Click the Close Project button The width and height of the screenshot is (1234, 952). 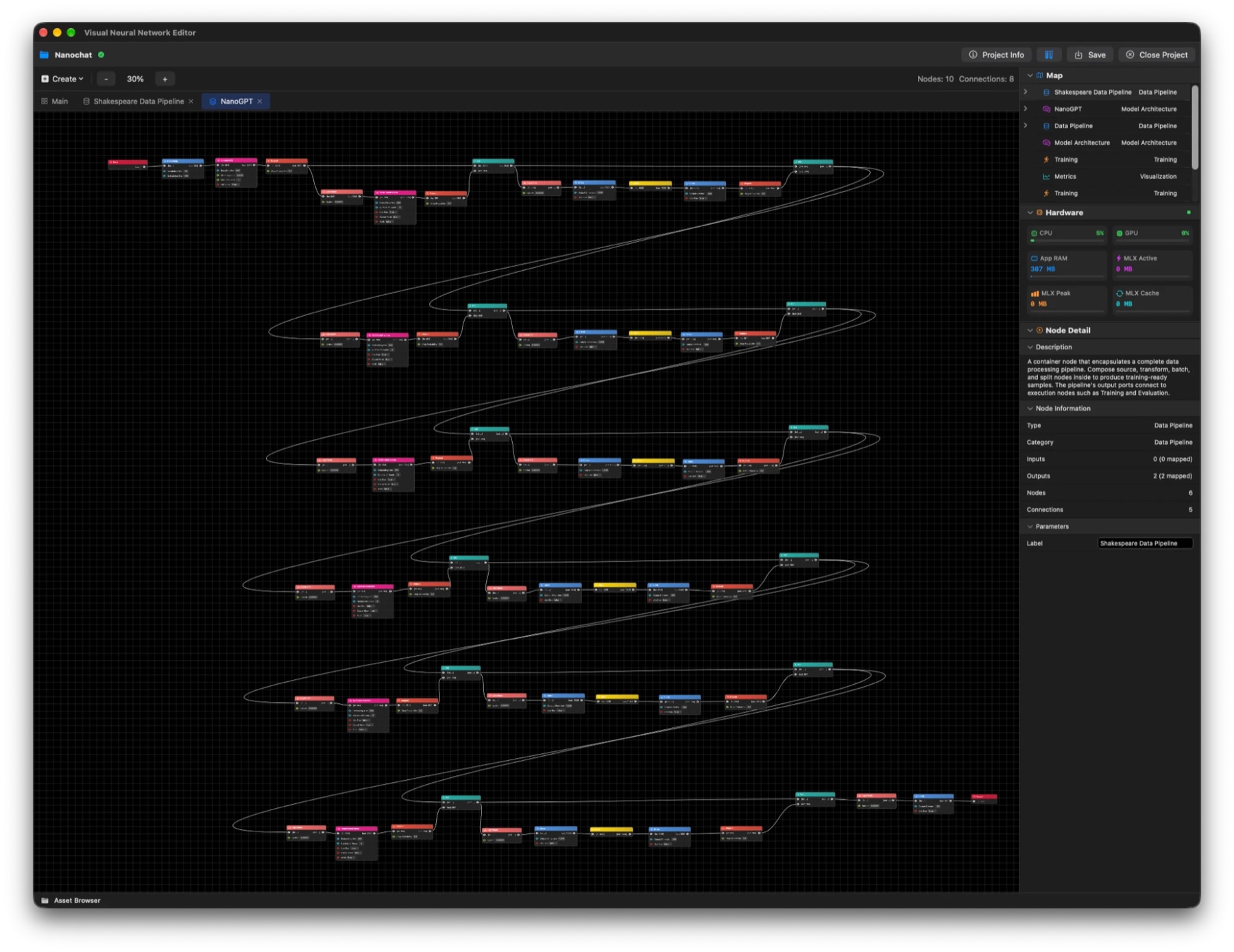pos(1157,55)
